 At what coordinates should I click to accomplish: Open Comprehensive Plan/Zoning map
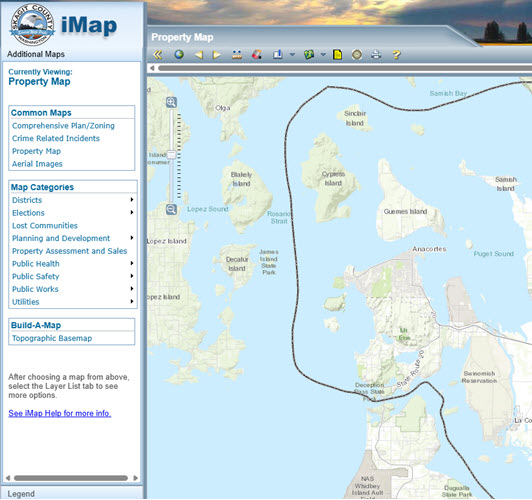click(x=63, y=126)
